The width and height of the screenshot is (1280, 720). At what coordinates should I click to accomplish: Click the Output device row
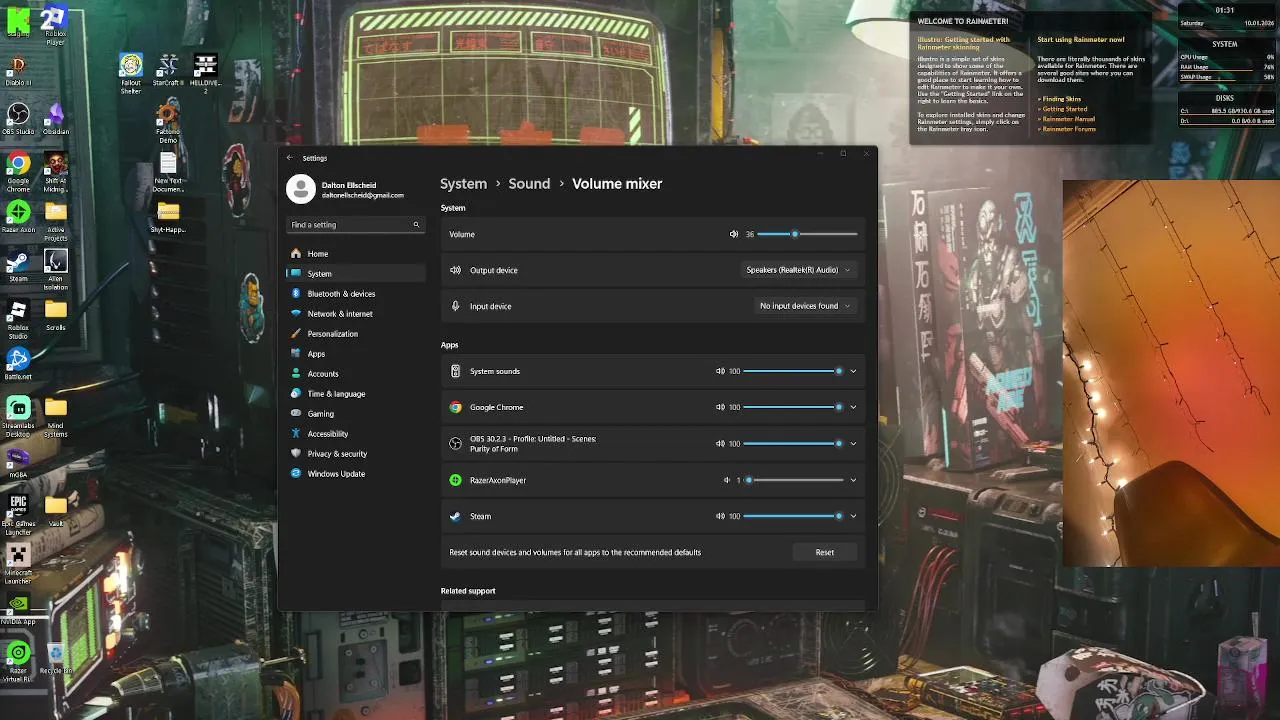tap(653, 270)
